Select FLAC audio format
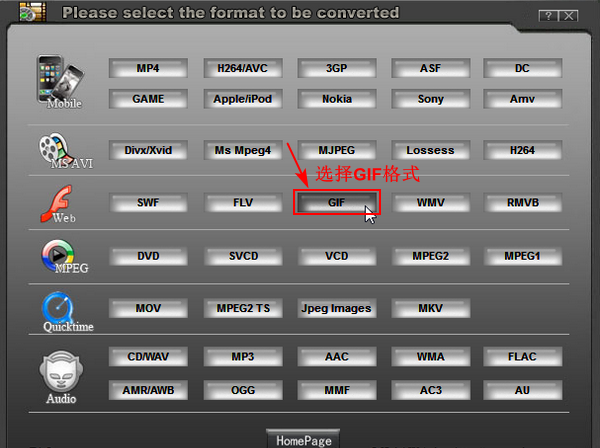Screen dimensions: 600x448 point(522,357)
